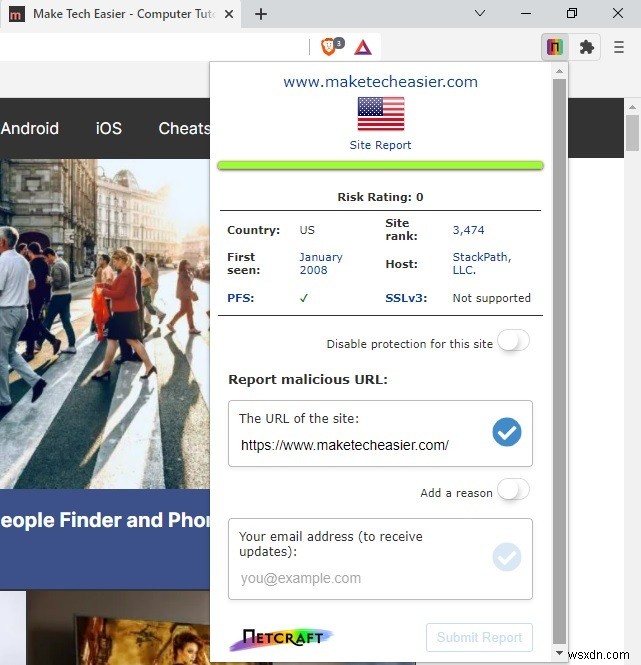
Task: Click the webpage scrollbar thumb
Action: tap(633, 133)
